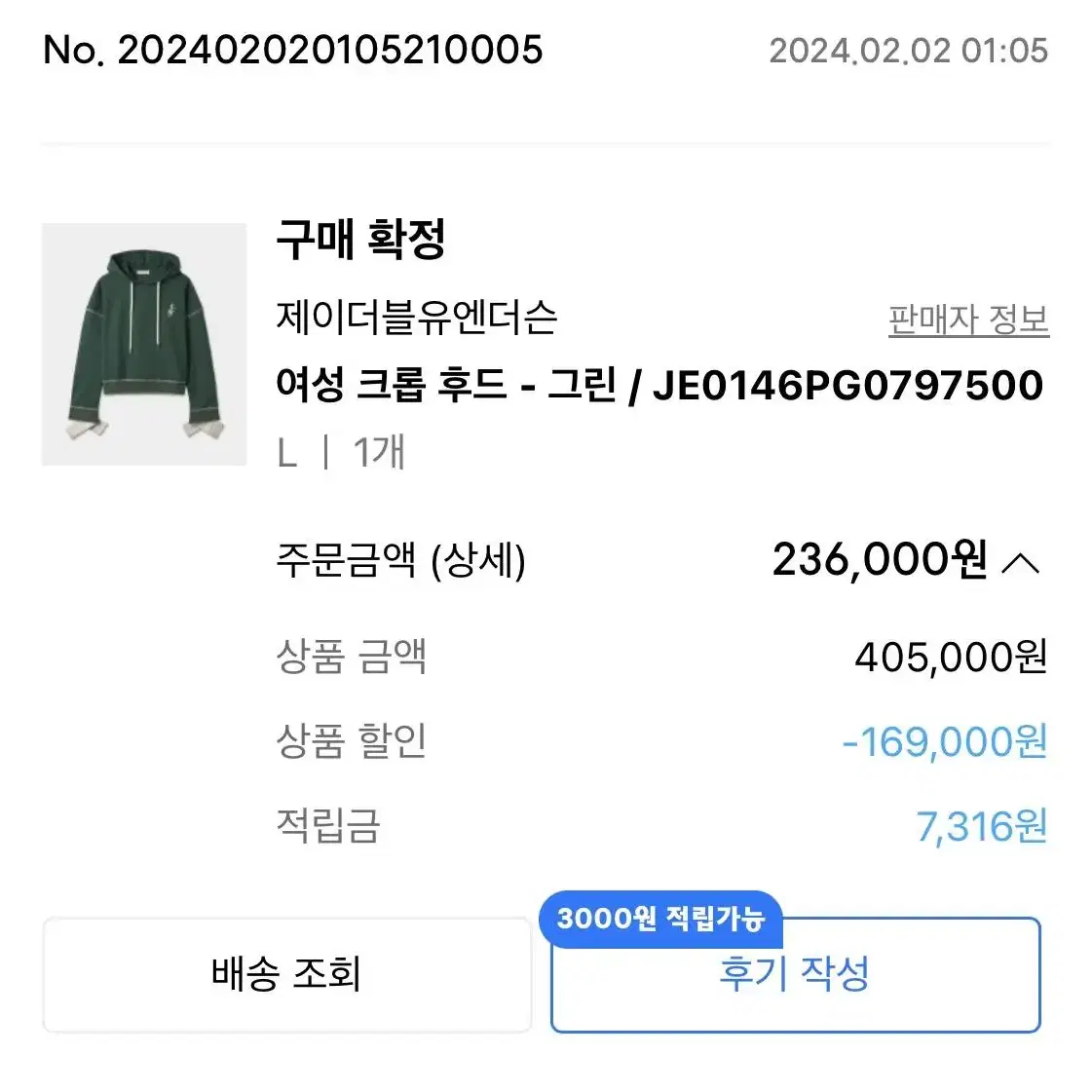Open the green hoodie product thumbnail
1092x1092 pixels.
click(144, 344)
